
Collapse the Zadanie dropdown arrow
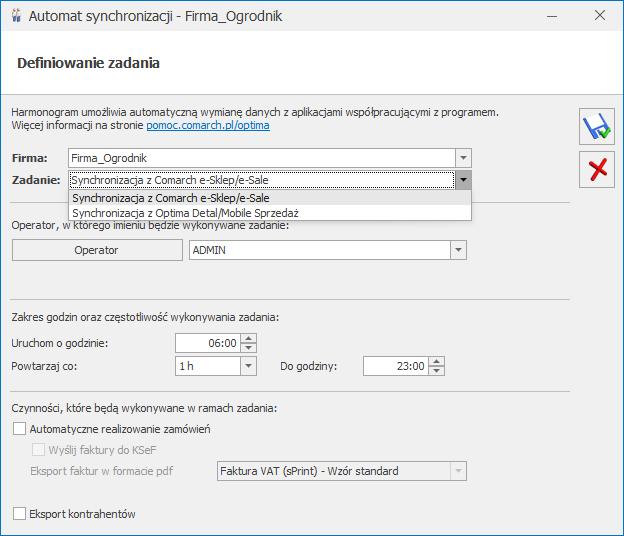pos(462,181)
